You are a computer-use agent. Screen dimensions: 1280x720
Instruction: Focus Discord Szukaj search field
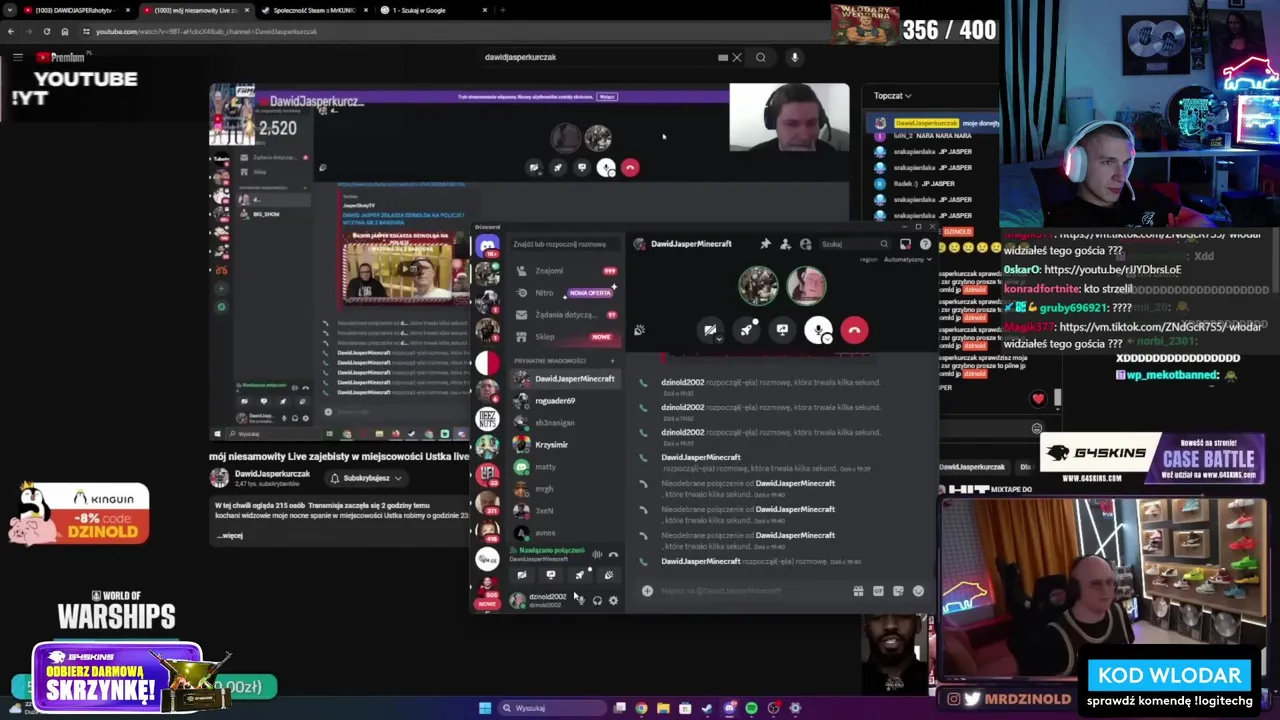tap(853, 244)
